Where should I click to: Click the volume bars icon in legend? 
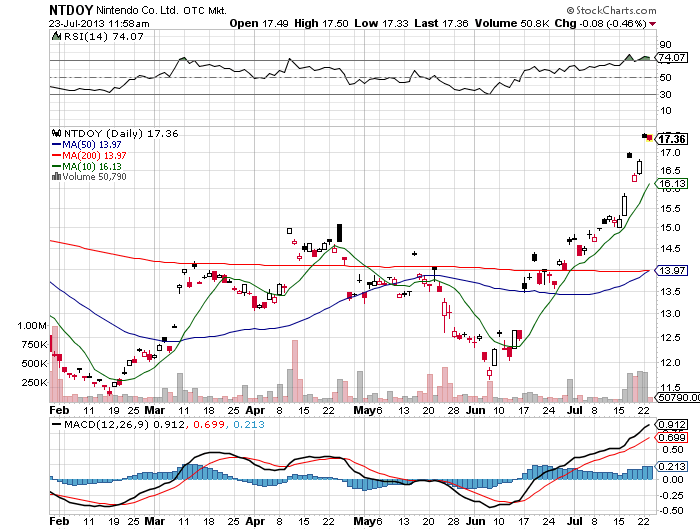point(56,176)
